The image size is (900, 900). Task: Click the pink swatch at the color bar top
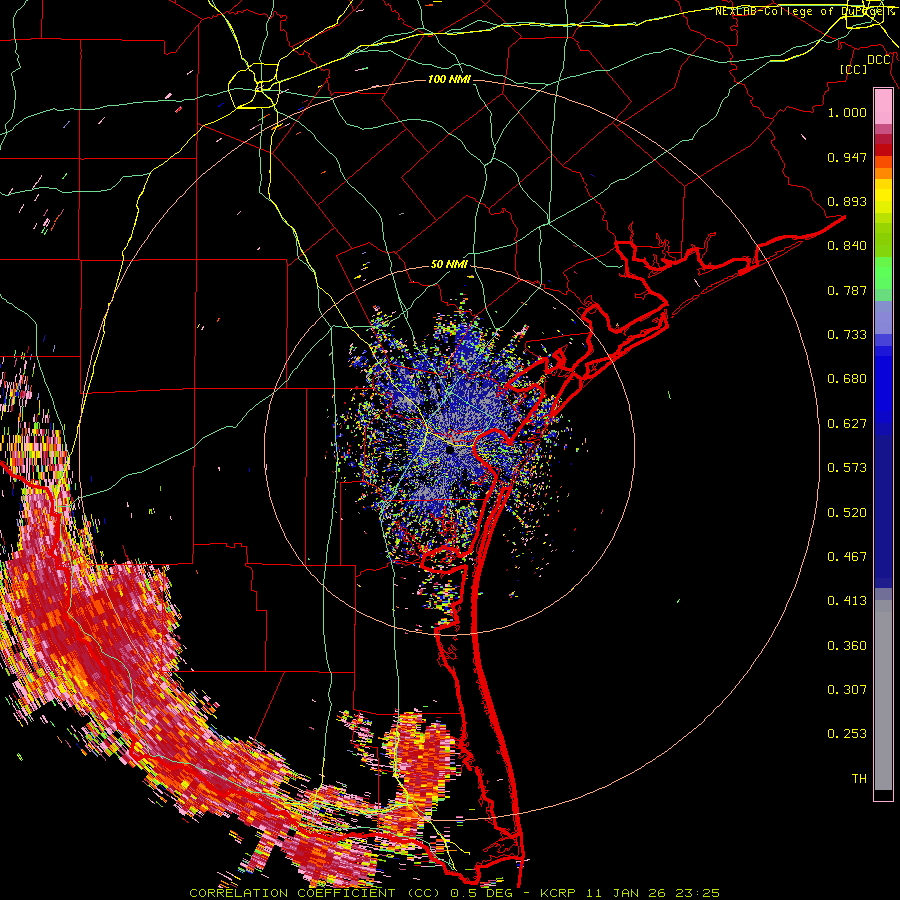(883, 106)
